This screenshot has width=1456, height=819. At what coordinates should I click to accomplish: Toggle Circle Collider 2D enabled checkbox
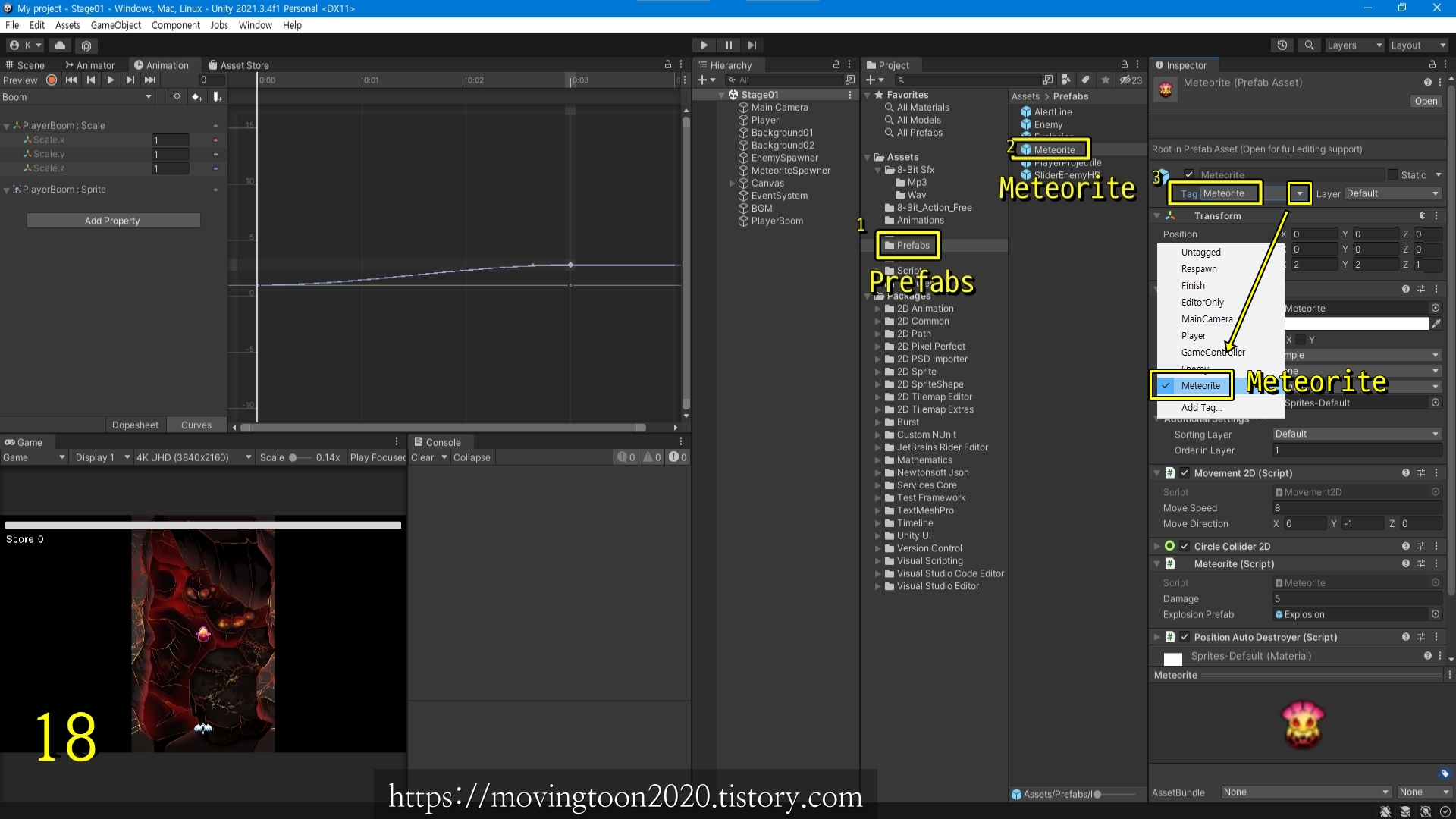click(x=1185, y=547)
